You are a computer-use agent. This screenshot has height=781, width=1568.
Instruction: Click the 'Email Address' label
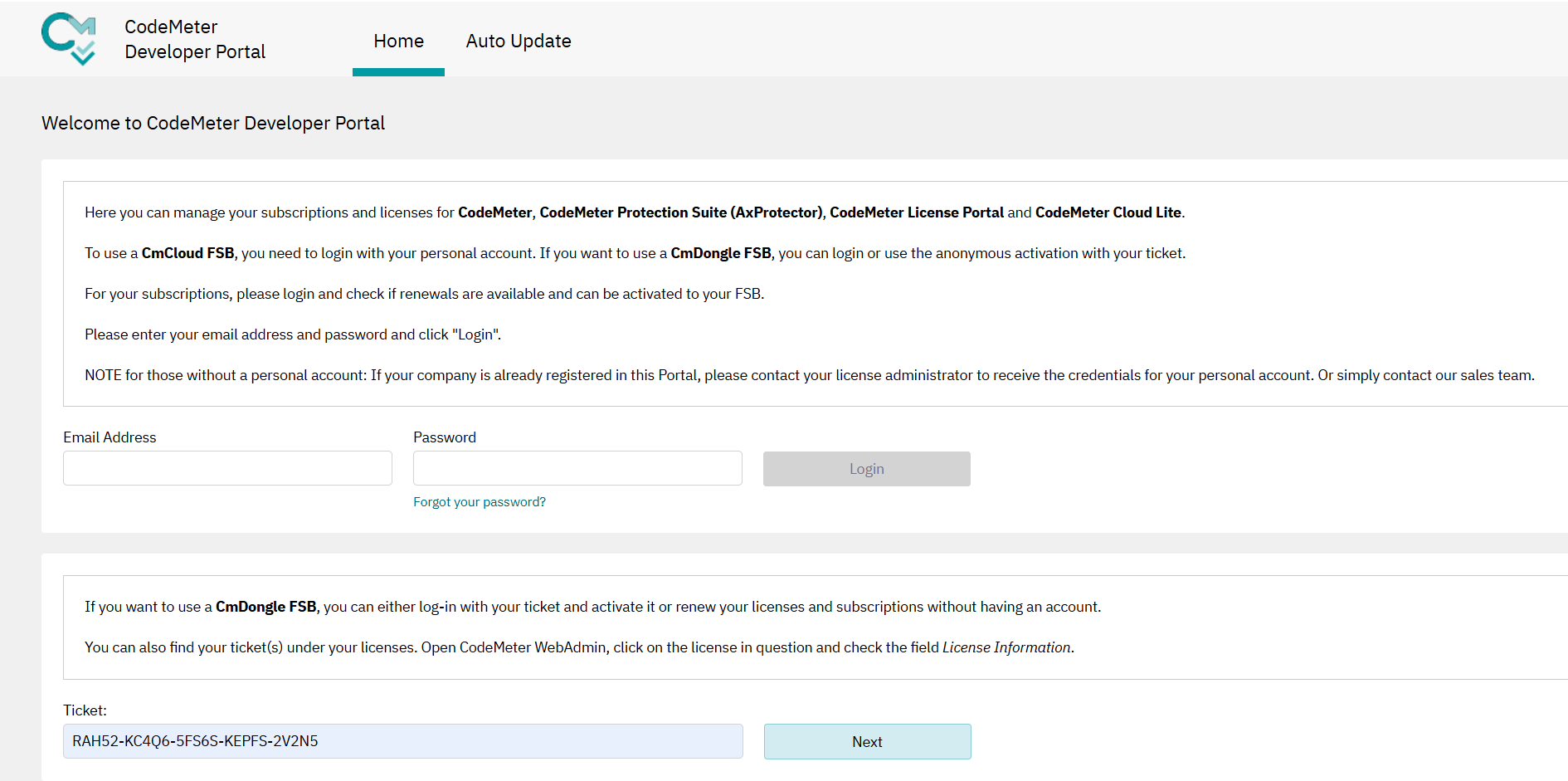click(x=110, y=437)
